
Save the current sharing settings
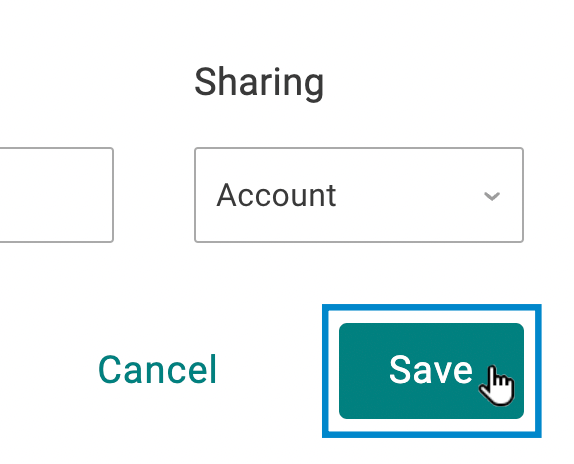coord(431,371)
